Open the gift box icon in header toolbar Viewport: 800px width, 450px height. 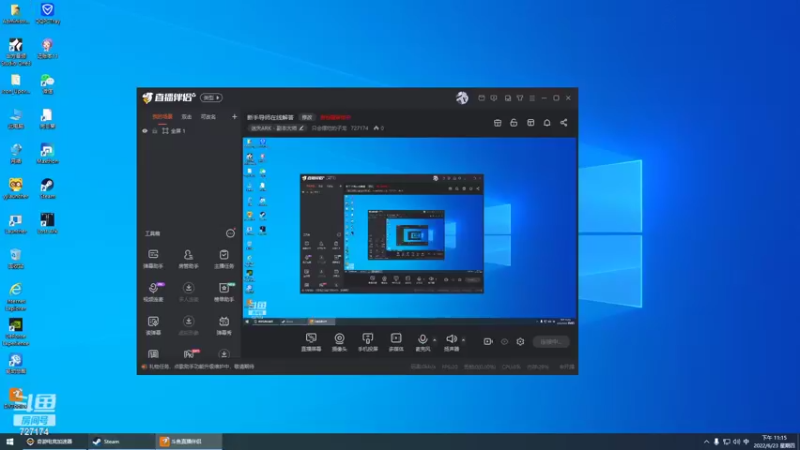pyautogui.click(x=497, y=123)
